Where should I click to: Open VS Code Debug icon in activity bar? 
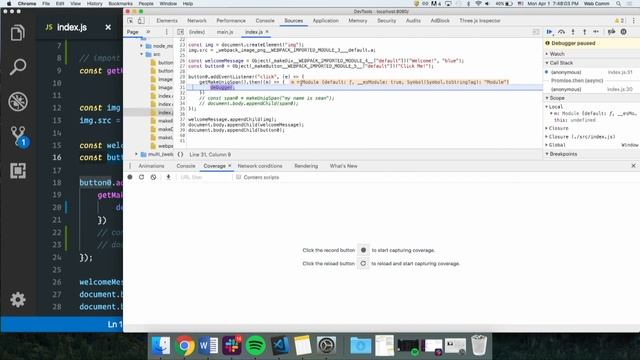click(x=18, y=101)
